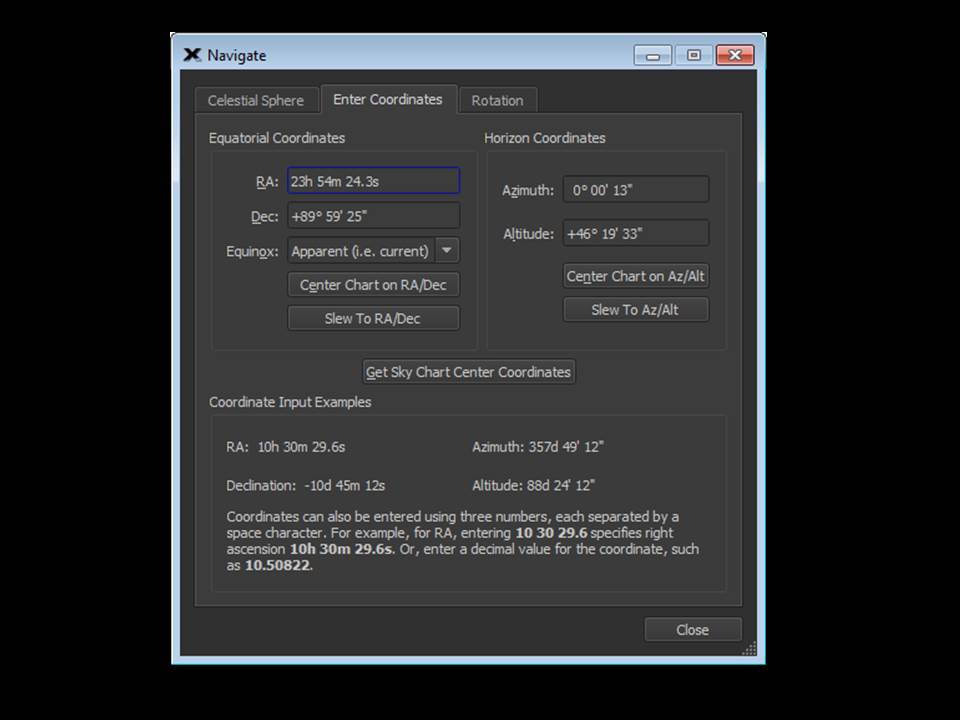
Task: Get Sky Chart Center Coordinates
Action: coord(468,372)
